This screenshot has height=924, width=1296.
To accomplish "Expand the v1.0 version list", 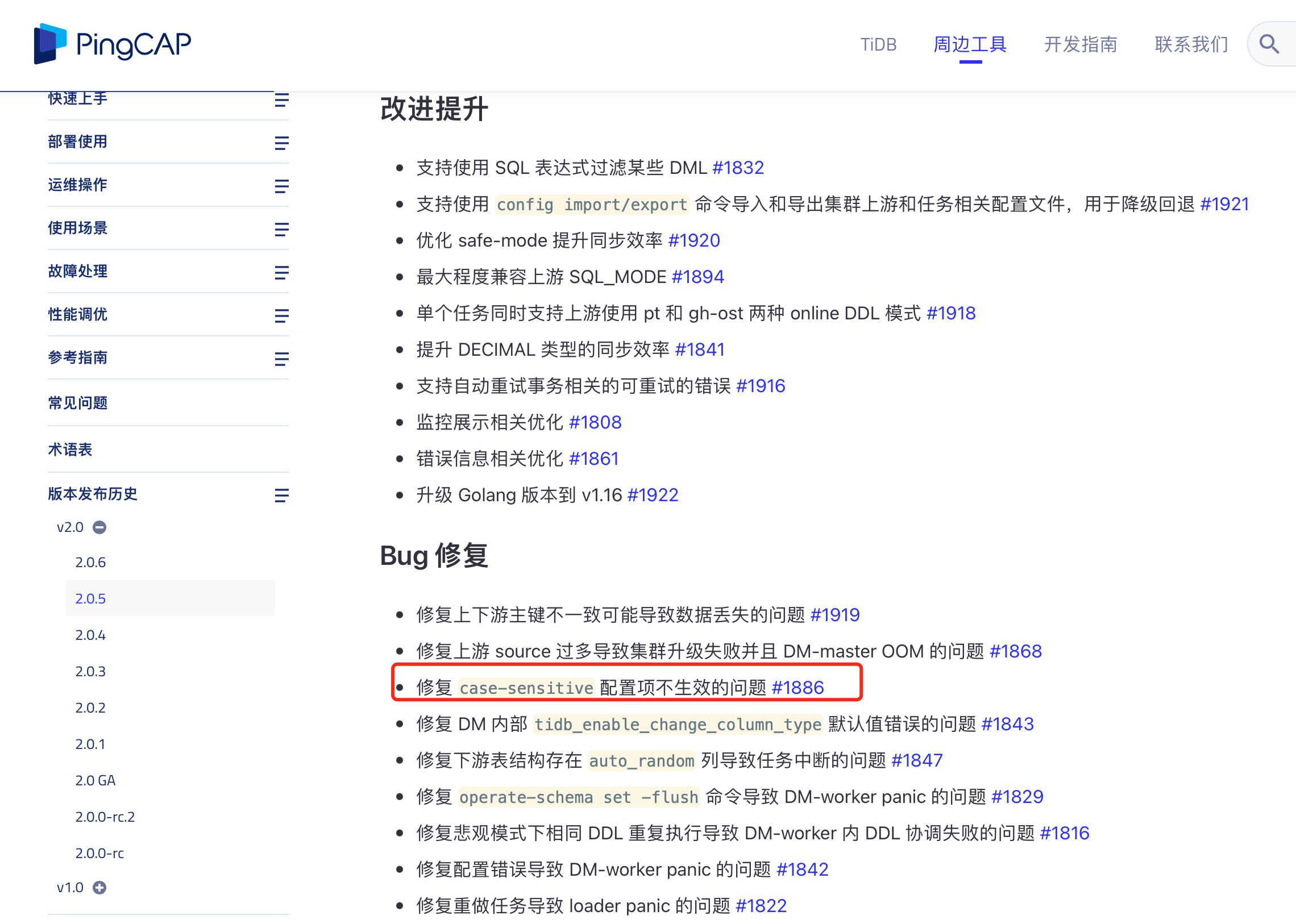I will pyautogui.click(x=99, y=888).
